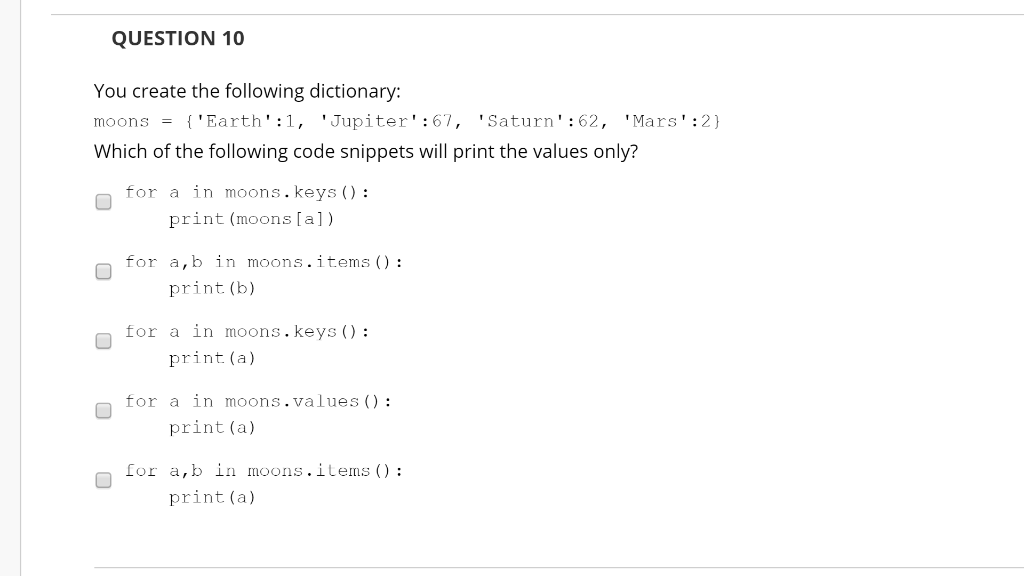The width and height of the screenshot is (1024, 576).
Task: Click the 'for a in moons.values():' code line
Action: pos(259,401)
